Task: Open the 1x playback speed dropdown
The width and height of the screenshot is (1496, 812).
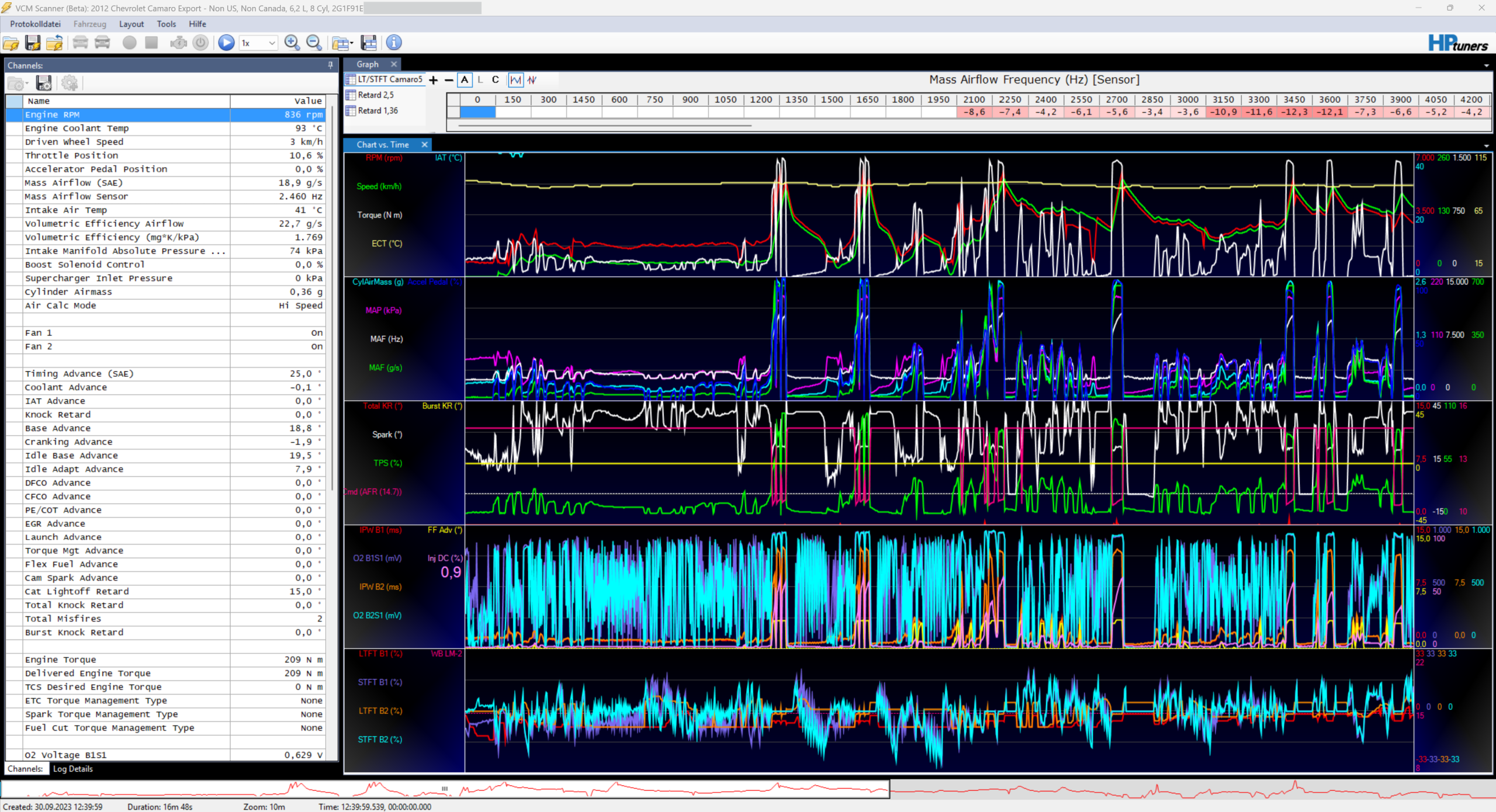Action: point(258,43)
